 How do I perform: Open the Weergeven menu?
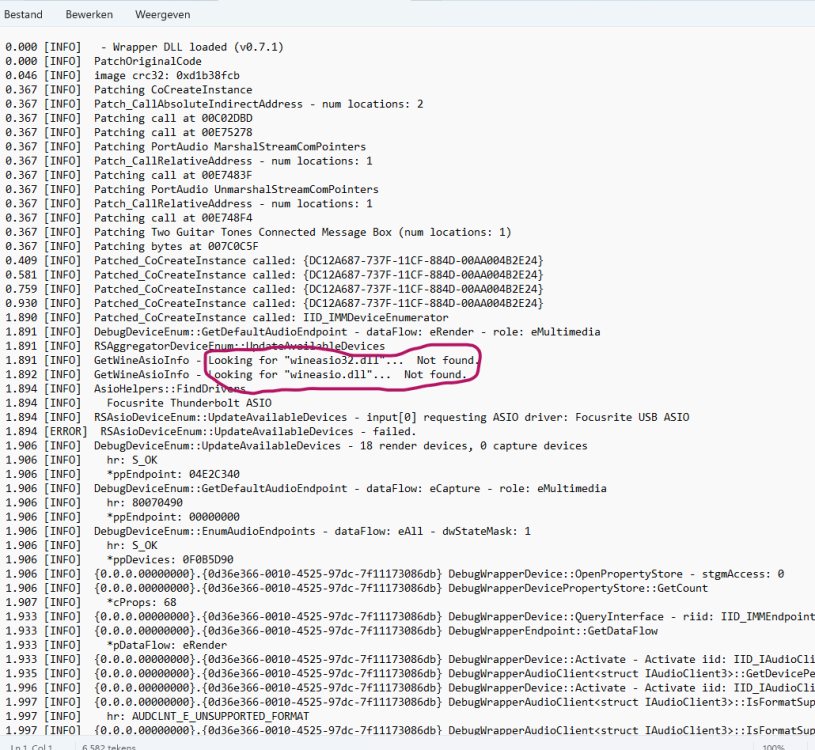point(162,15)
